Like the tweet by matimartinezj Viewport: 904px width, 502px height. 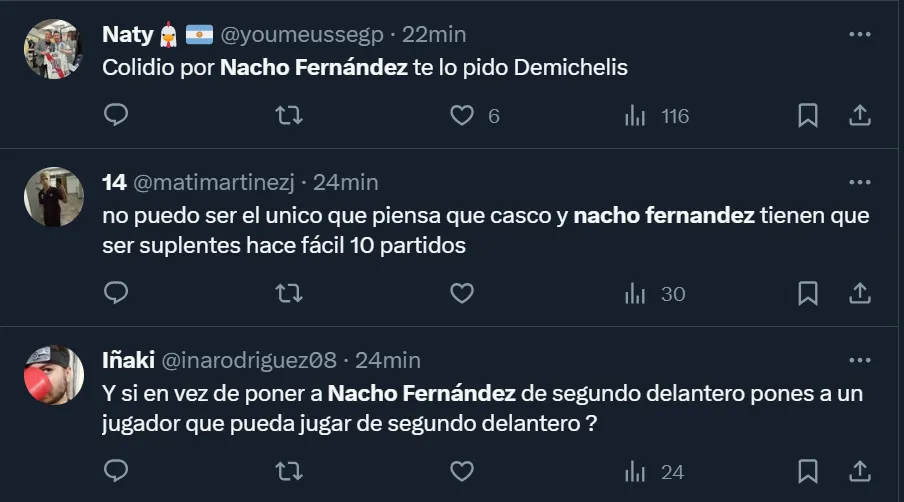pyautogui.click(x=462, y=293)
